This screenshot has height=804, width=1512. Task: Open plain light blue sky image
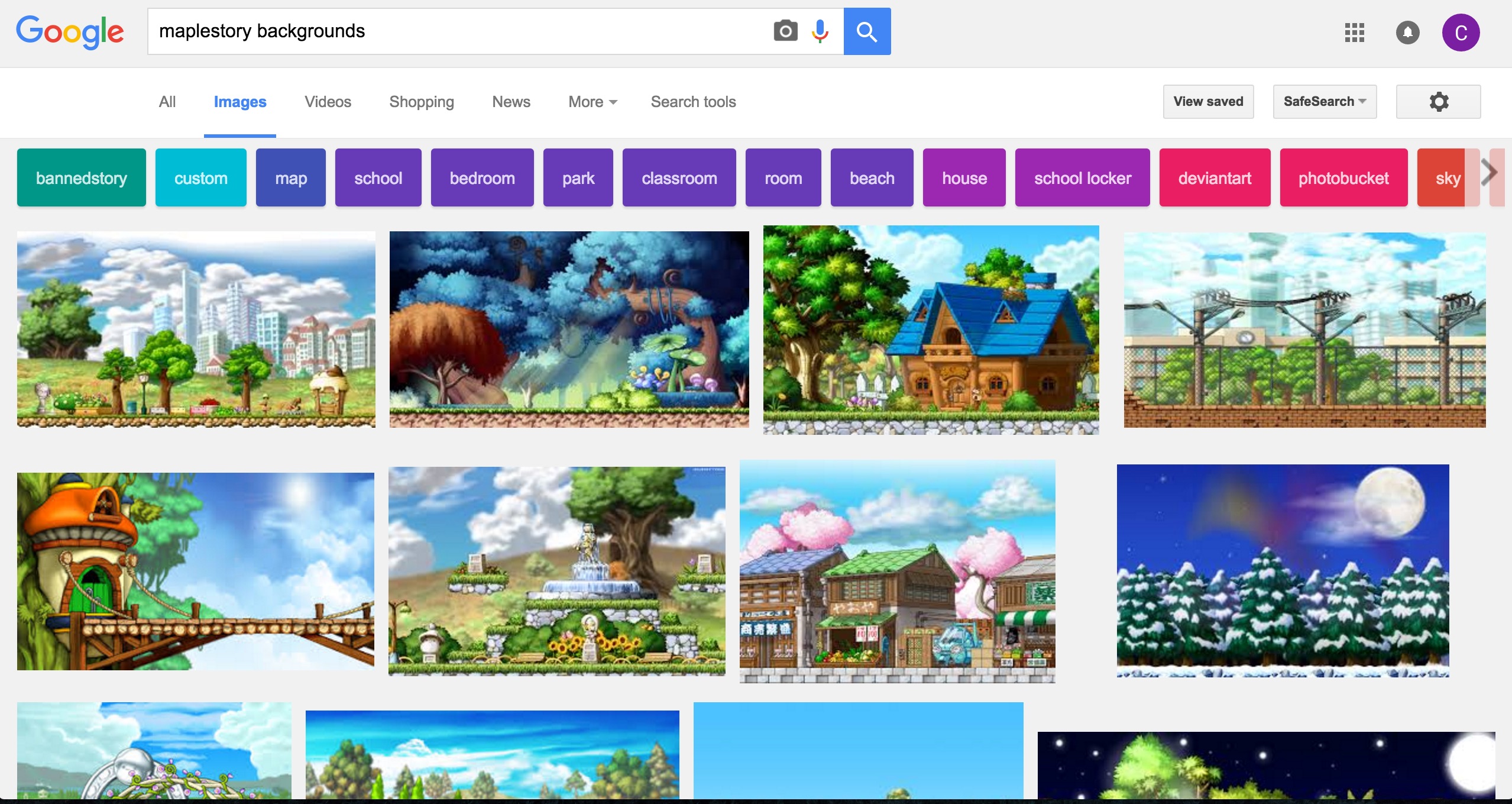coord(859,751)
